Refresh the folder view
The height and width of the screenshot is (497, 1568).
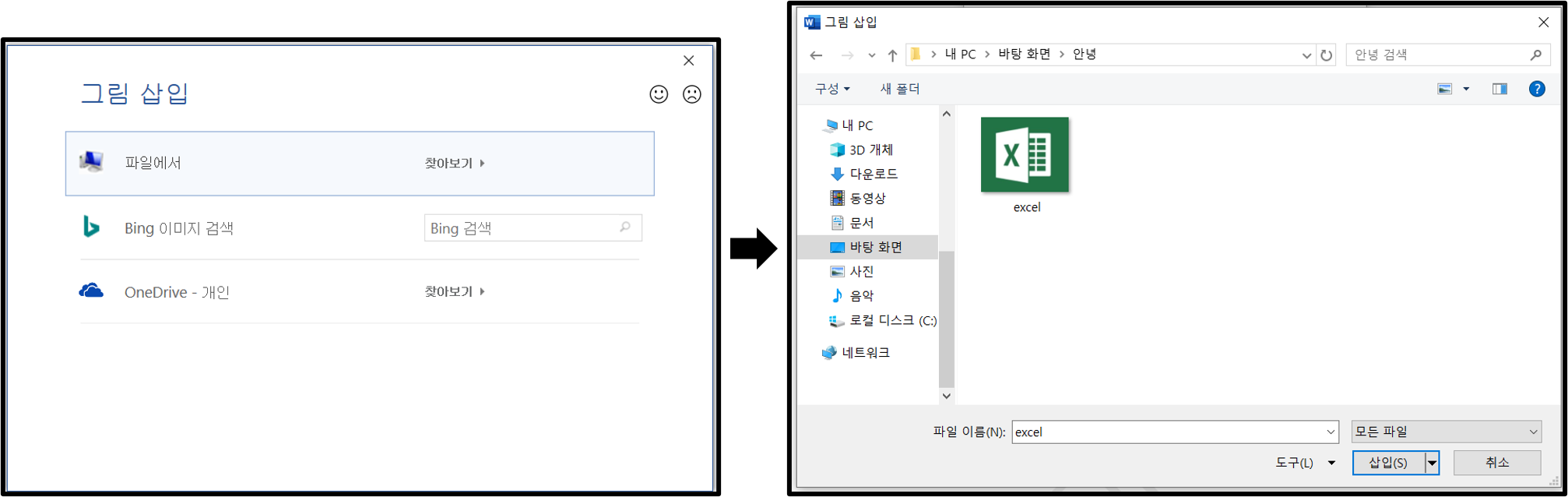(1327, 55)
